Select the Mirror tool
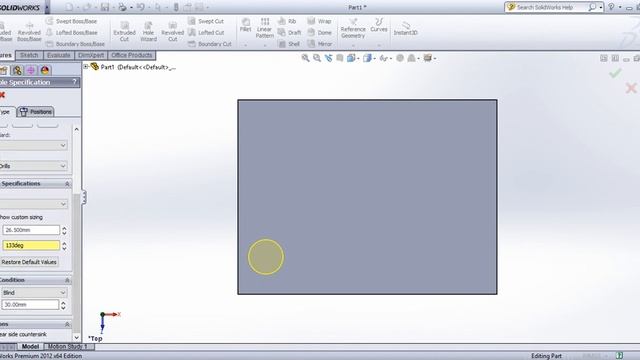 coord(320,44)
